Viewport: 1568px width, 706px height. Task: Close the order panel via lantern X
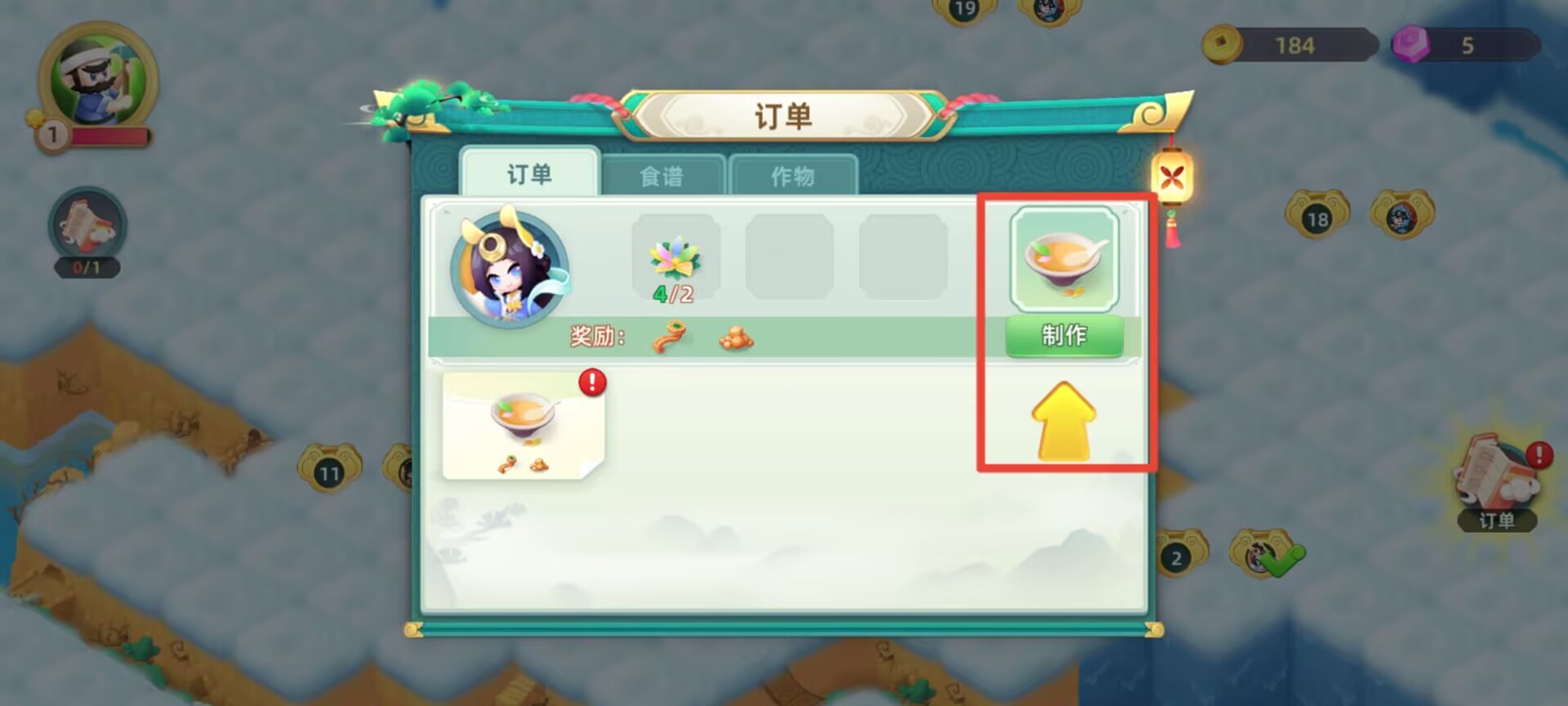(1172, 176)
